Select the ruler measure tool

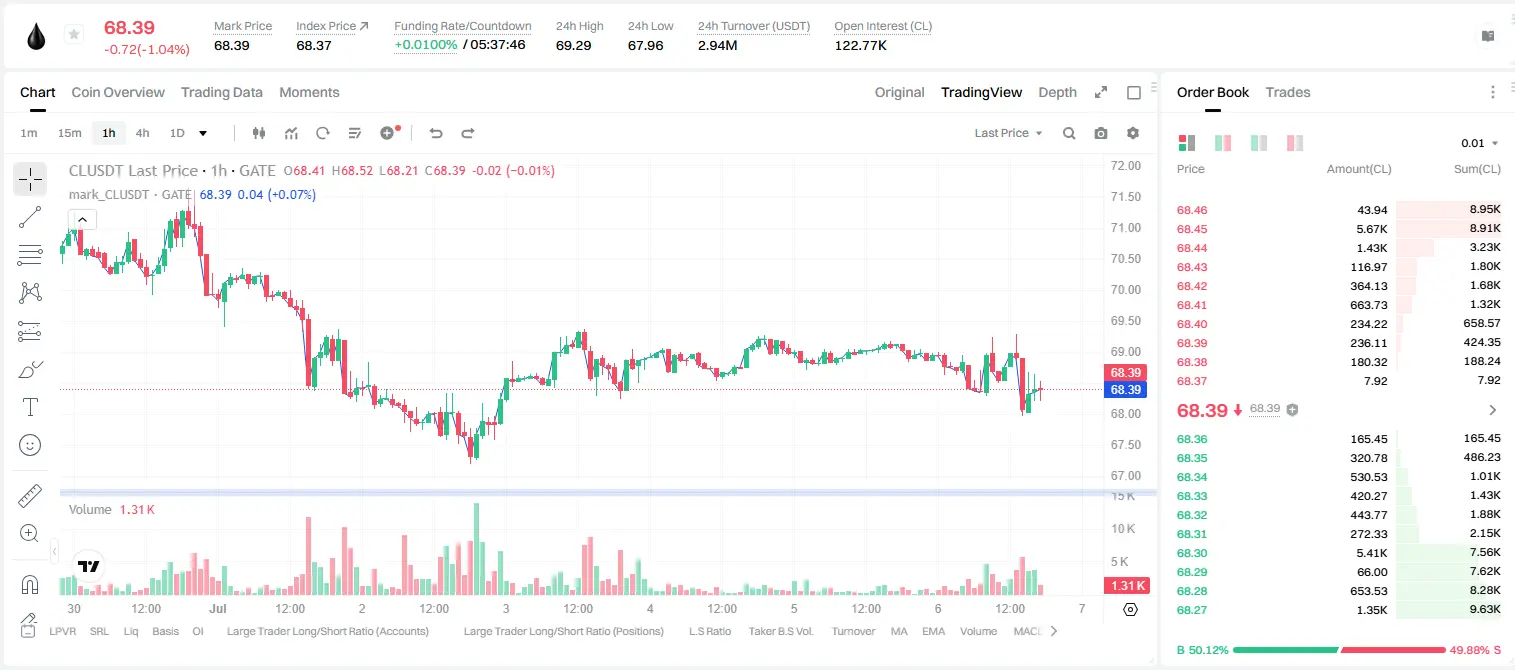pyautogui.click(x=30, y=495)
